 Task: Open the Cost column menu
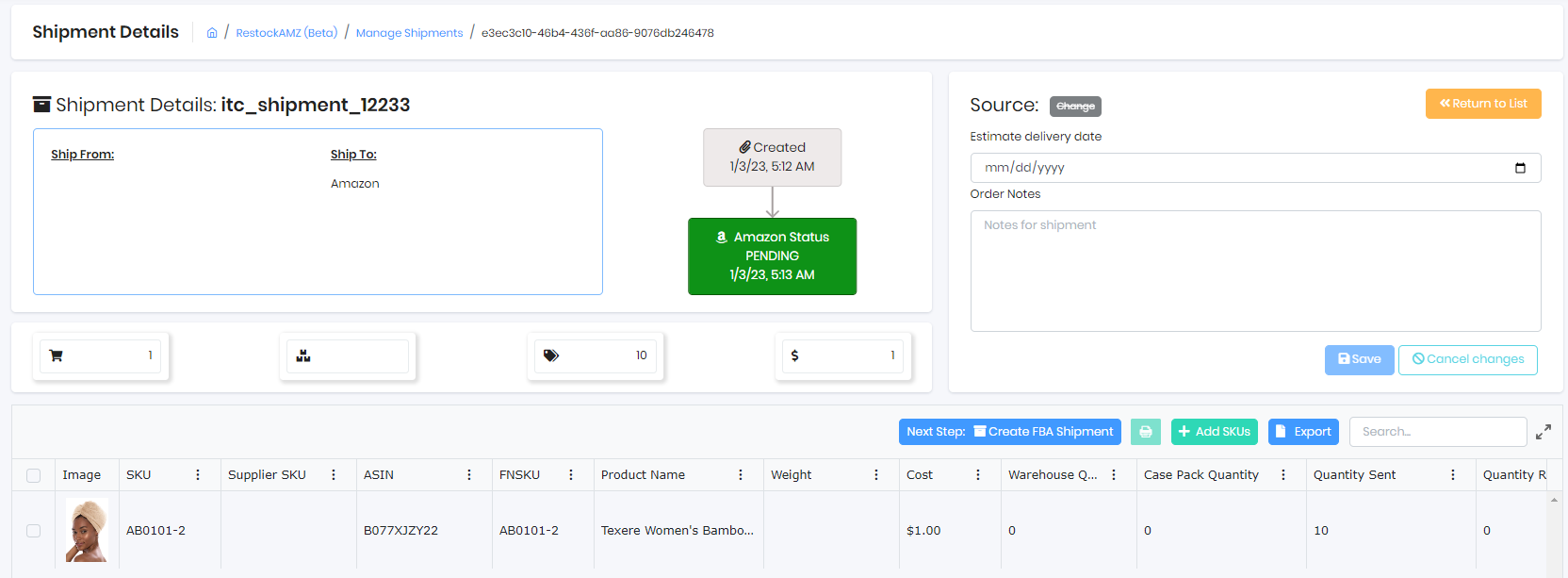[x=978, y=475]
